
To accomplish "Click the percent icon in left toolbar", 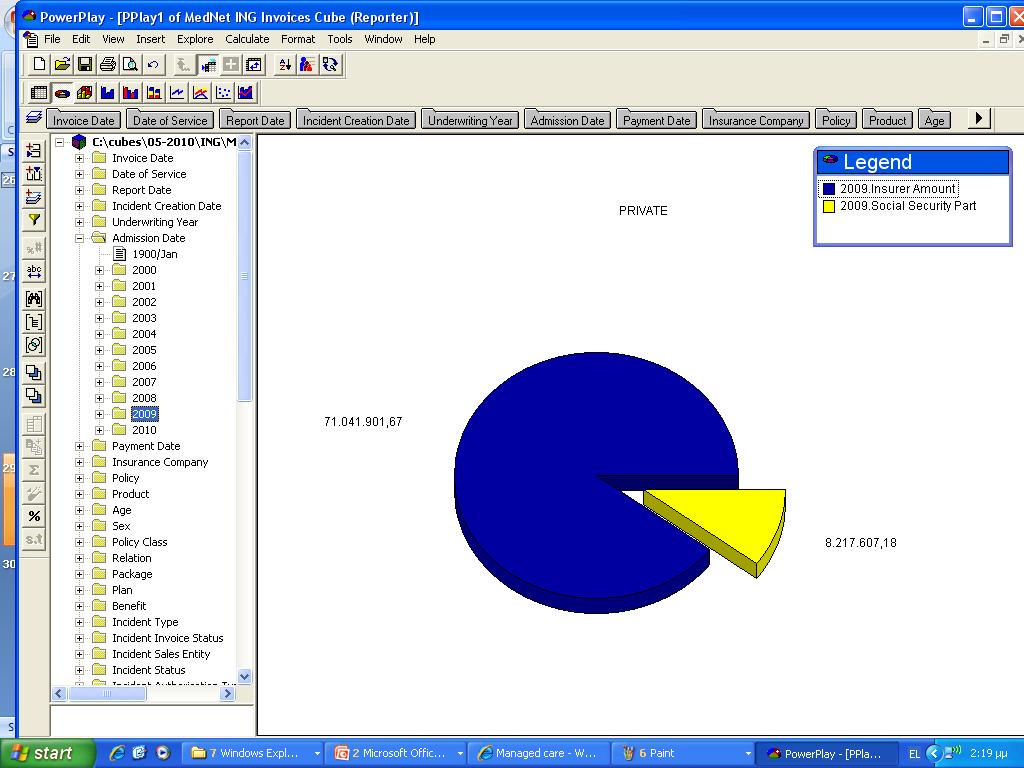I will pyautogui.click(x=34, y=516).
